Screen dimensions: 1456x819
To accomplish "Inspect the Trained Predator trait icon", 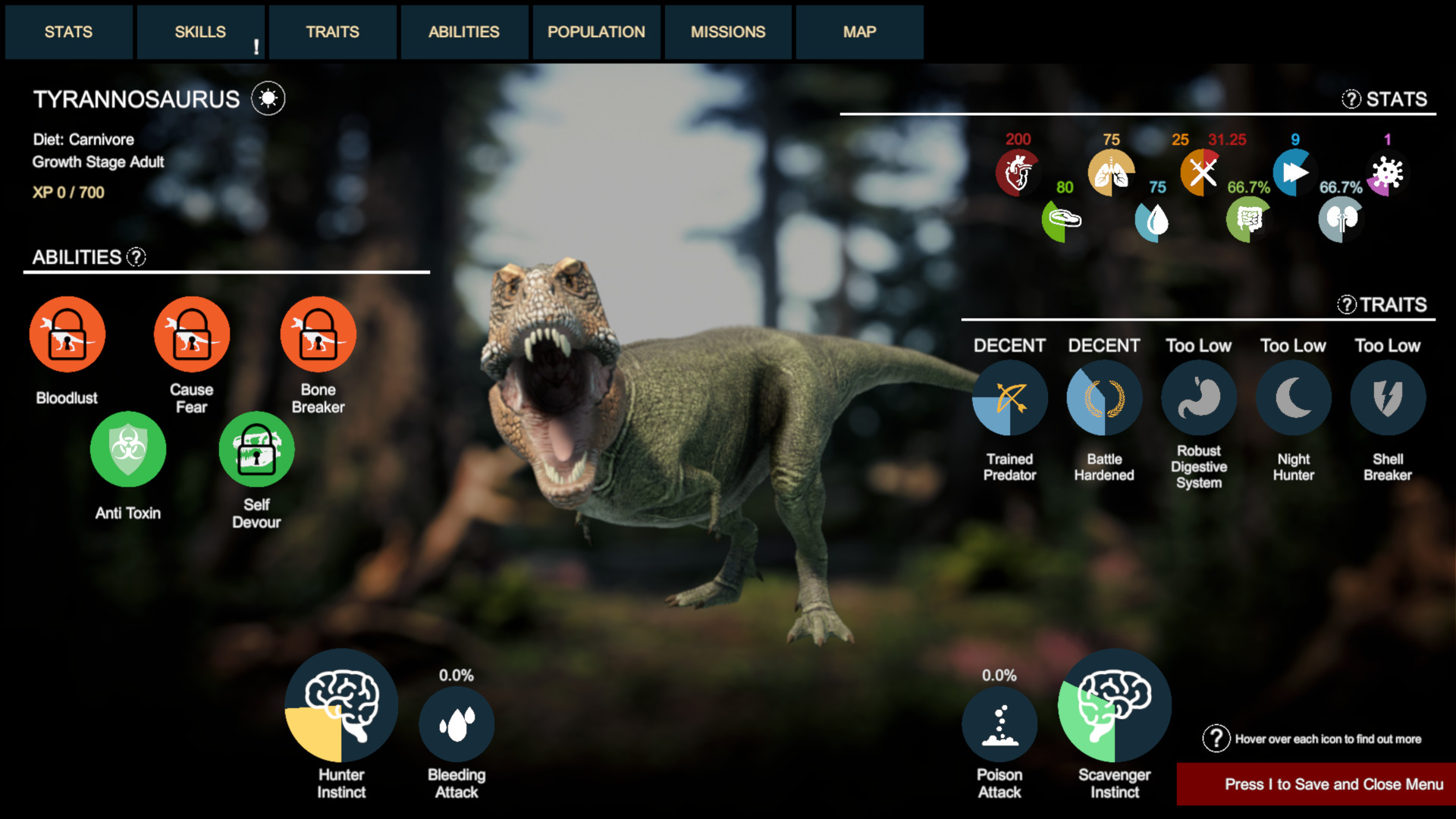I will pyautogui.click(x=1009, y=397).
